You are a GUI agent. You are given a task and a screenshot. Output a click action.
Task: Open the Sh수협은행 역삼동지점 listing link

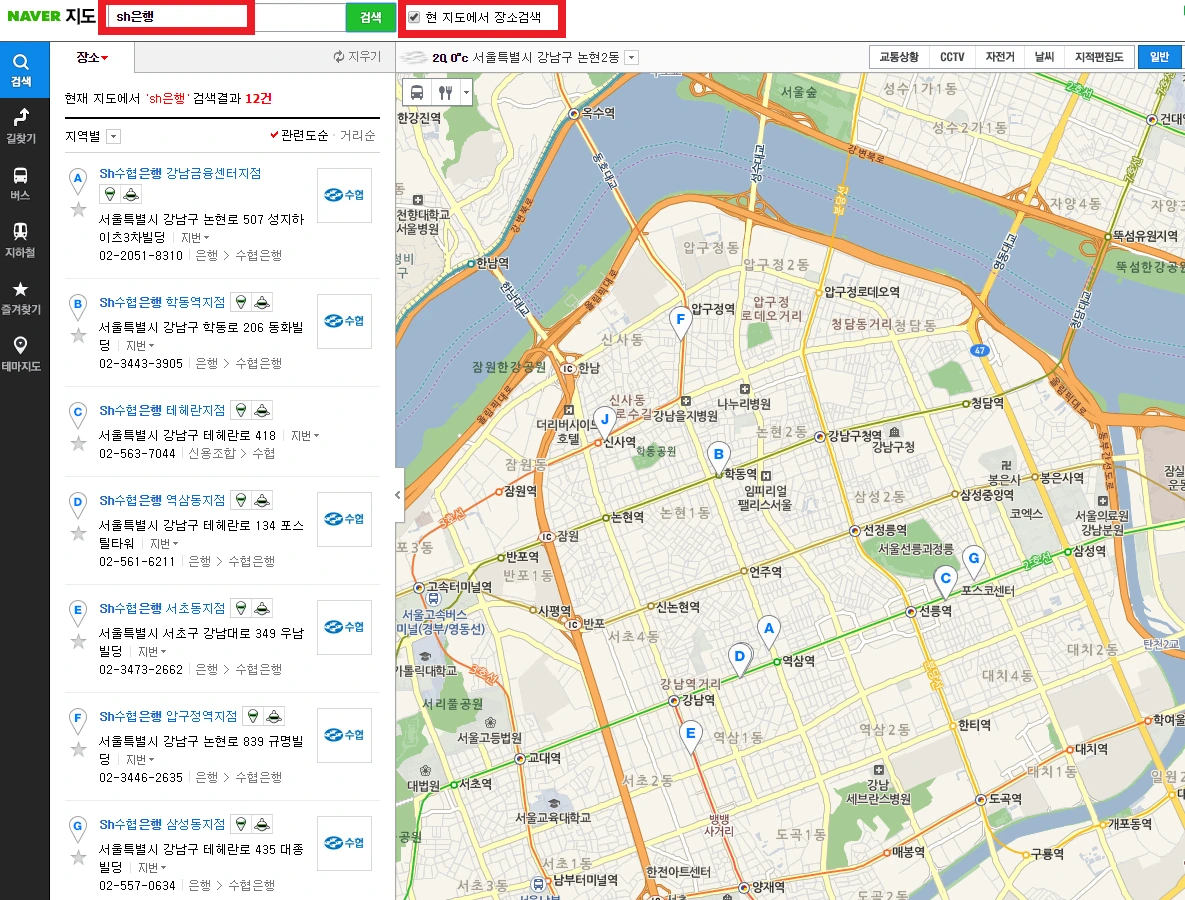click(162, 500)
